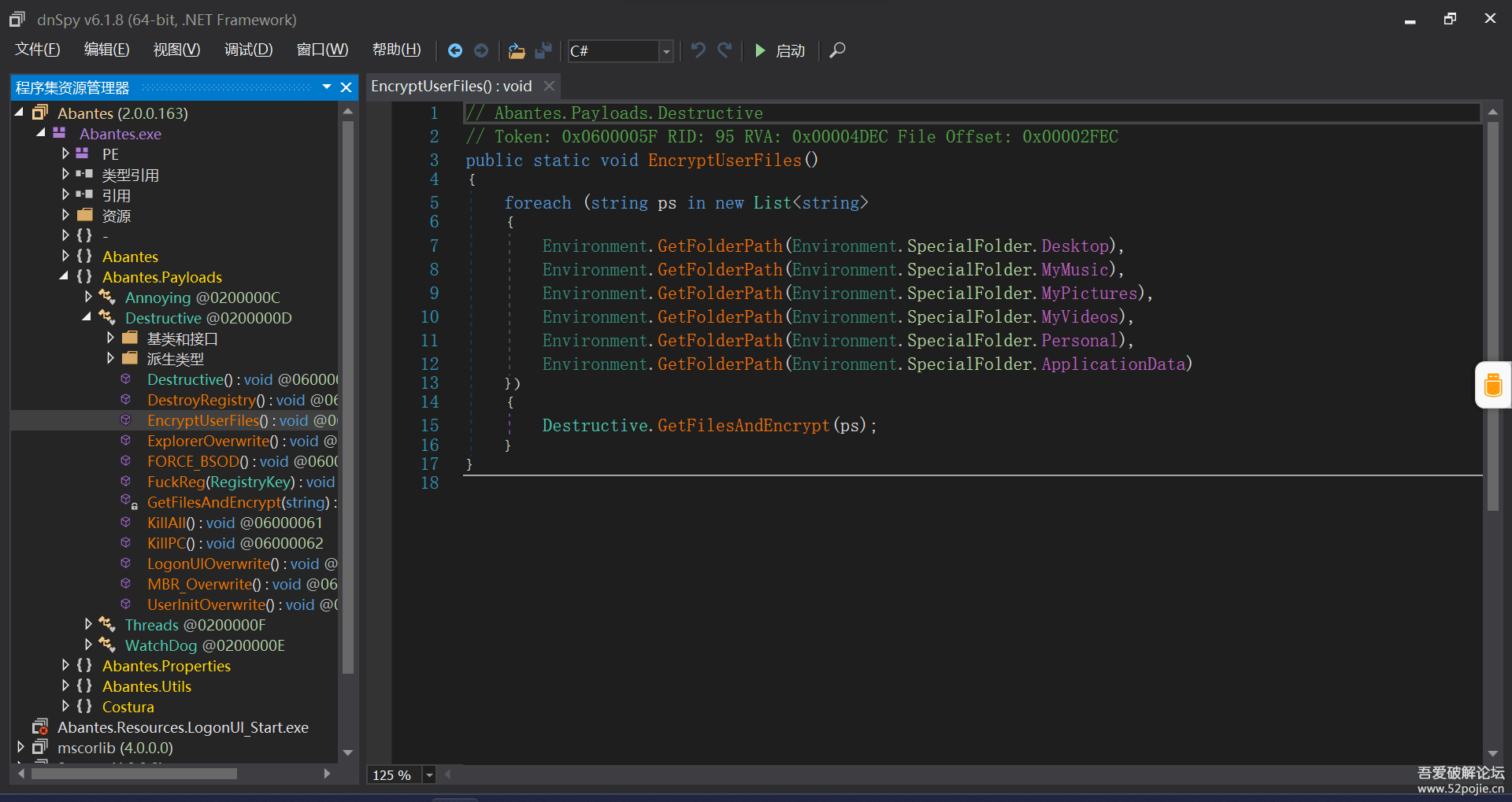
Task: Click the undo arrow icon
Action: pyautogui.click(x=698, y=50)
